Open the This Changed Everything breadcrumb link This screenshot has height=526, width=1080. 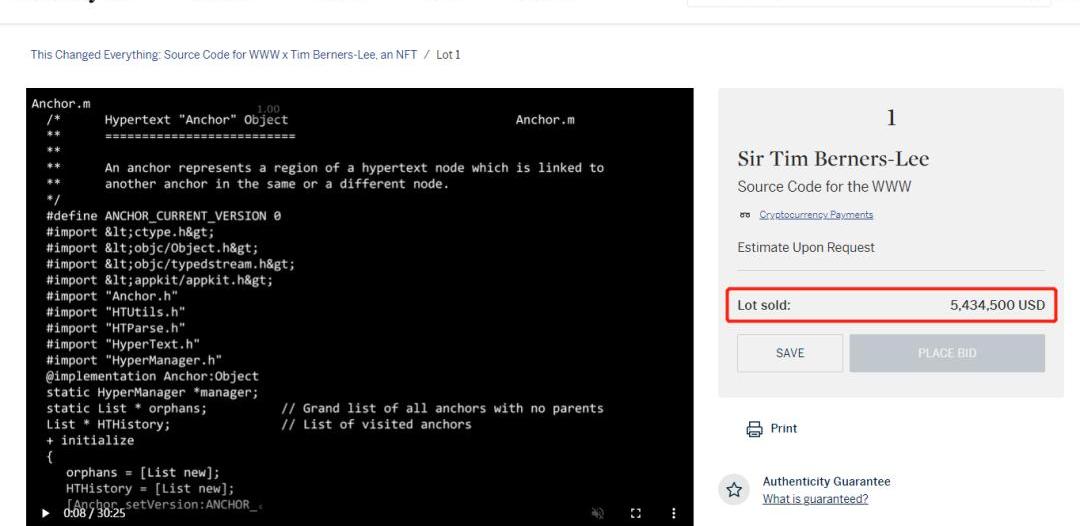pyautogui.click(x=224, y=54)
